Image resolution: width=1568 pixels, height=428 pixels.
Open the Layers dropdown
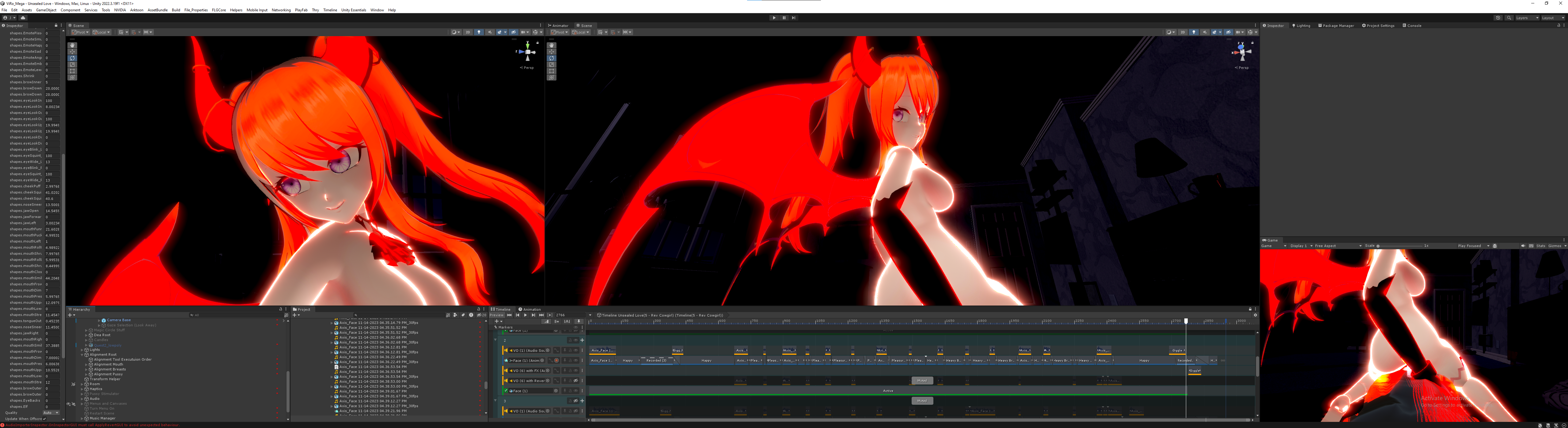click(1527, 18)
